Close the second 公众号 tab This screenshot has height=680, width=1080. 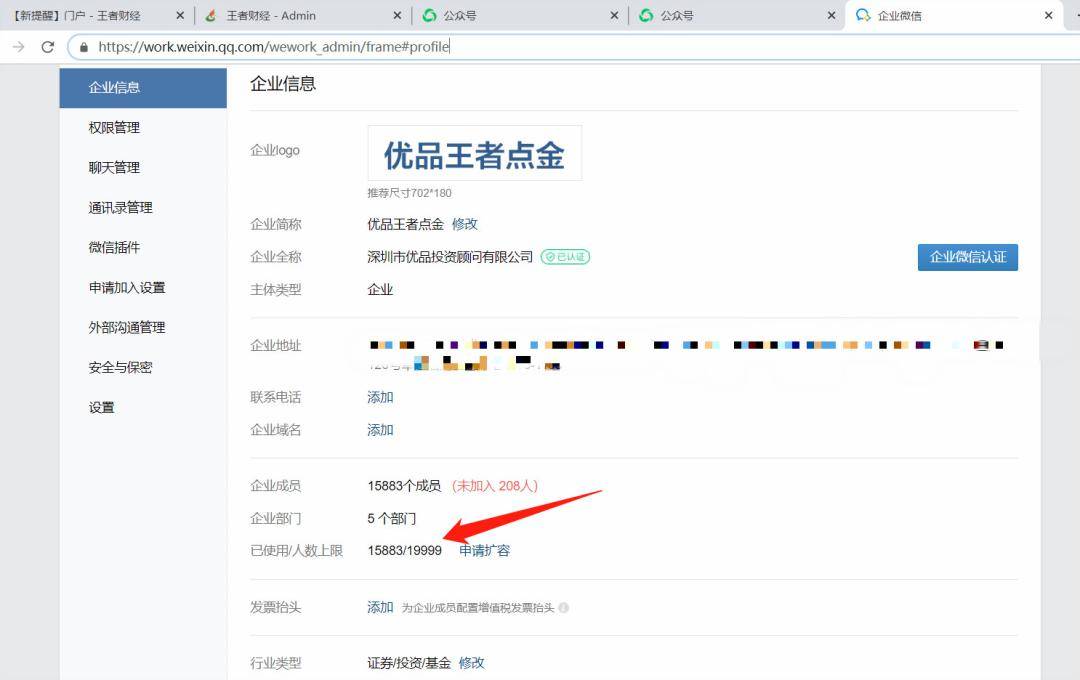(831, 15)
